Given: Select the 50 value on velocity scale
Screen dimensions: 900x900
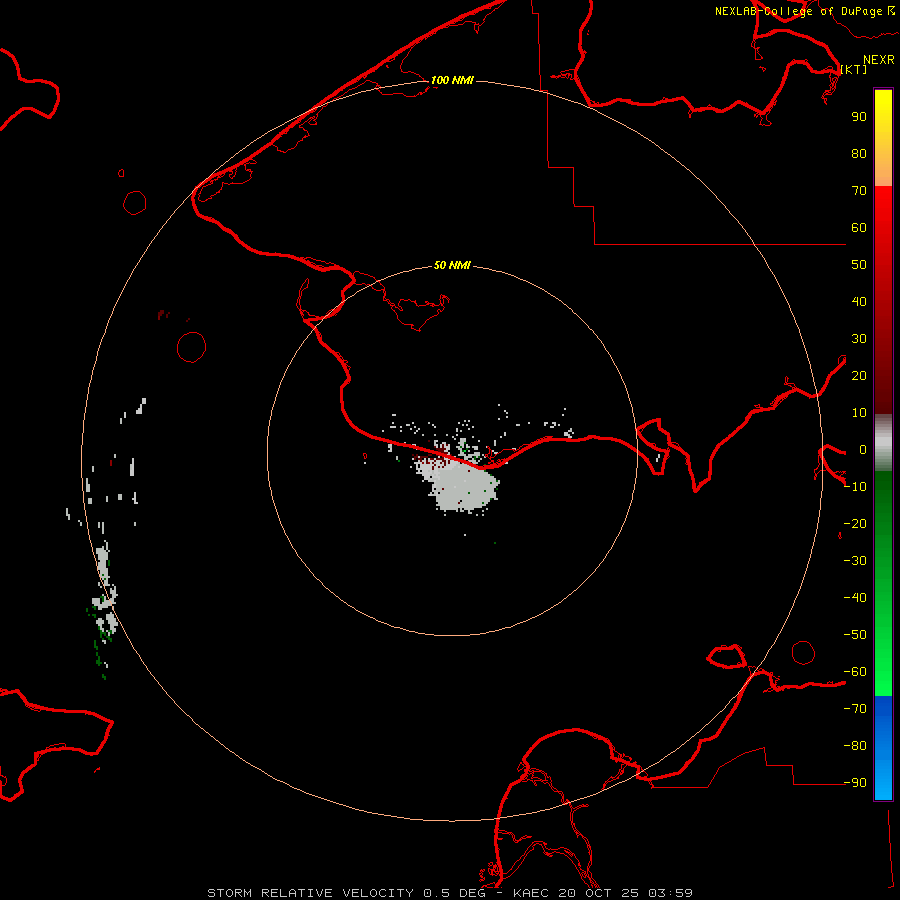Looking at the screenshot, I should coord(859,265).
